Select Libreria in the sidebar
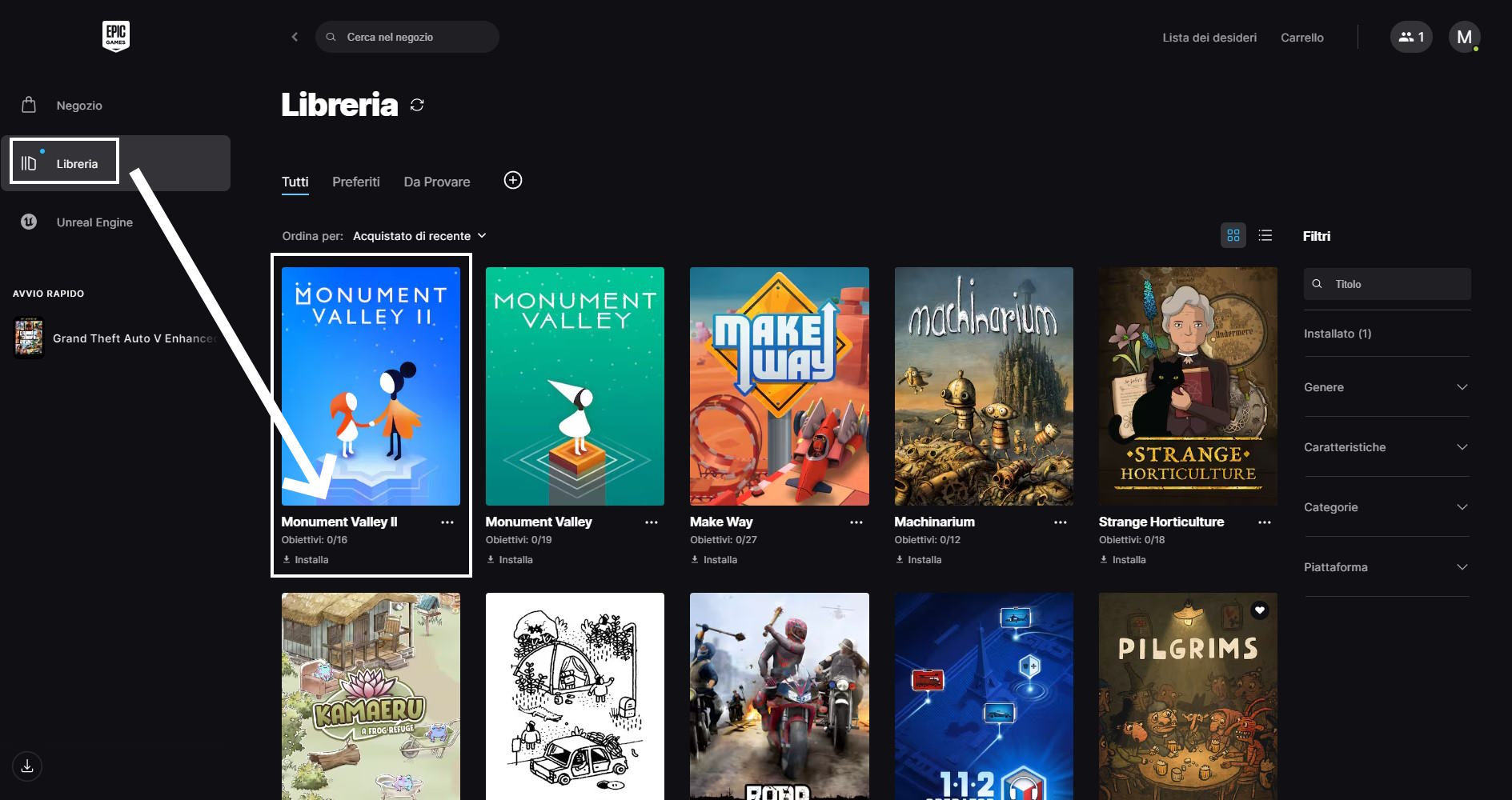Screen dimensions: 1512x800 pyautogui.click(x=115, y=163)
